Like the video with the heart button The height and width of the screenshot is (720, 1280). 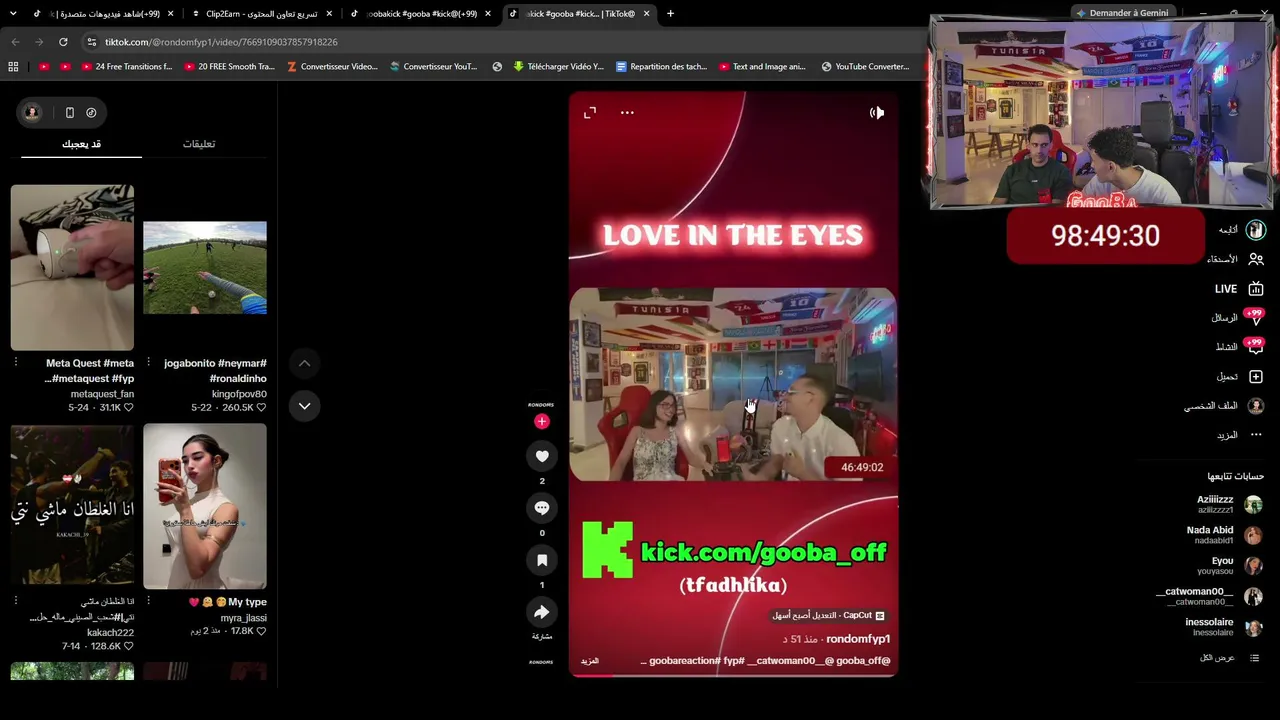[542, 456]
